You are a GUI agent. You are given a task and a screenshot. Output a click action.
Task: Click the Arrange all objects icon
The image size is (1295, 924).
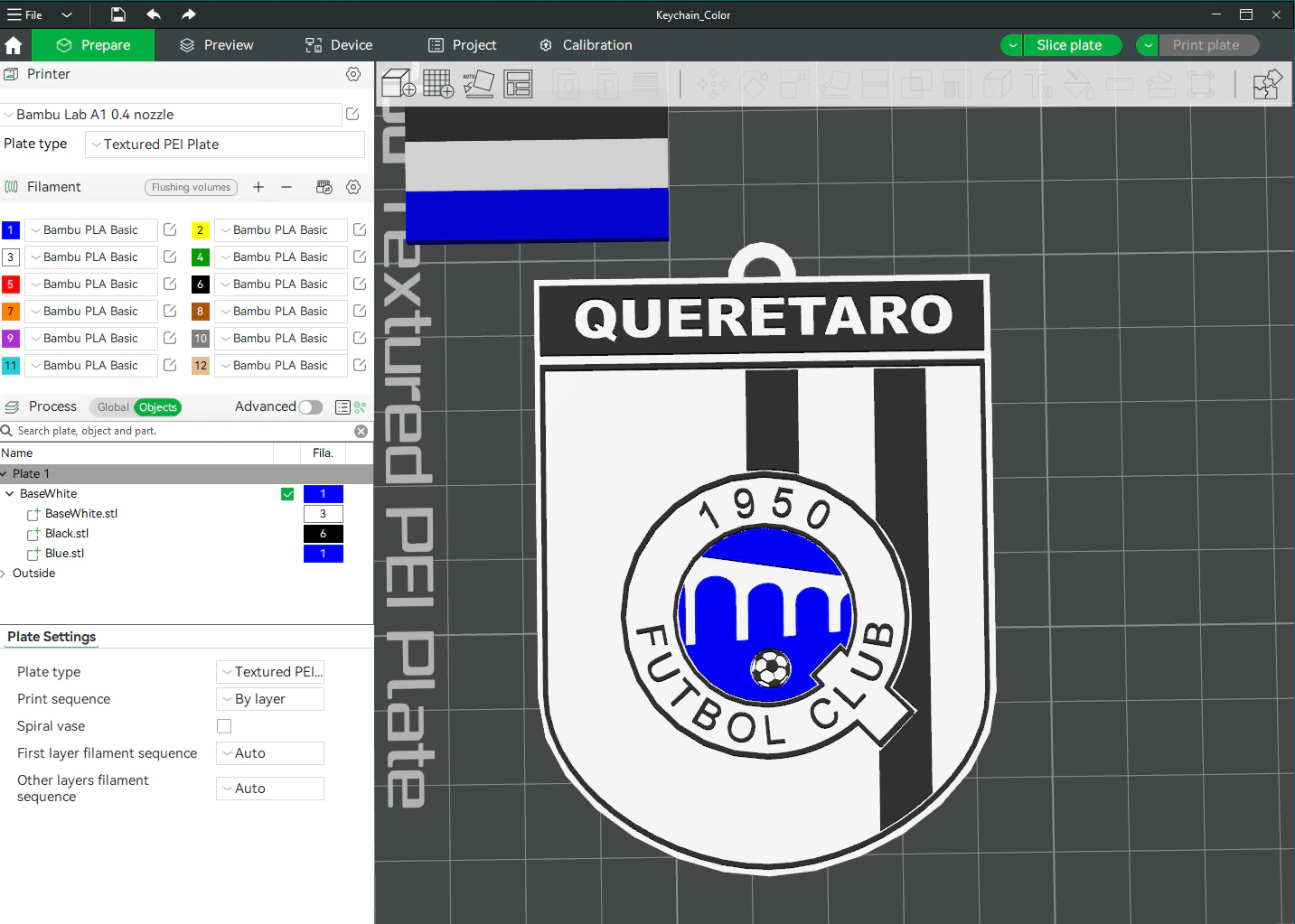tap(518, 84)
